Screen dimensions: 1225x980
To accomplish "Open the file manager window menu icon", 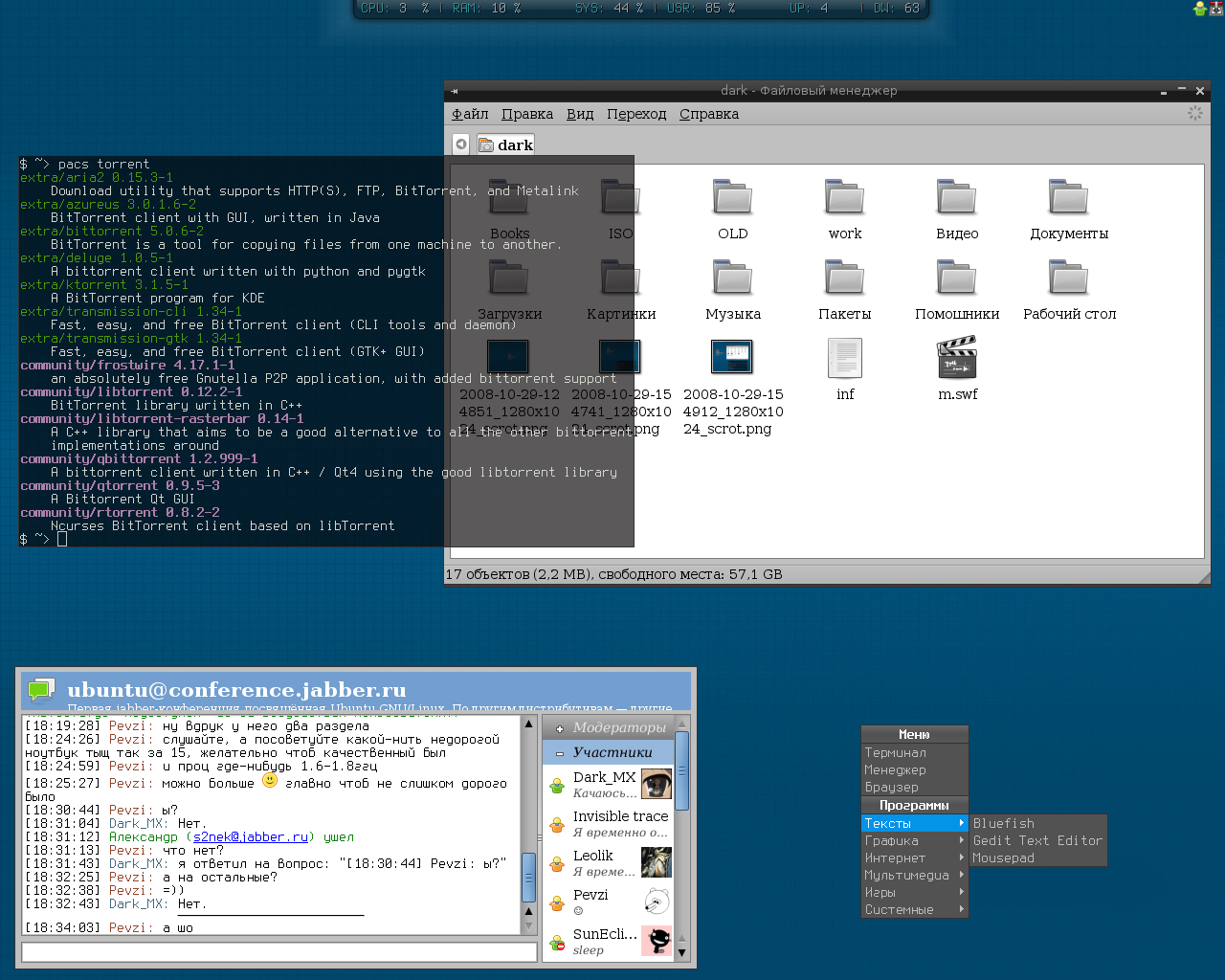I will (x=455, y=91).
